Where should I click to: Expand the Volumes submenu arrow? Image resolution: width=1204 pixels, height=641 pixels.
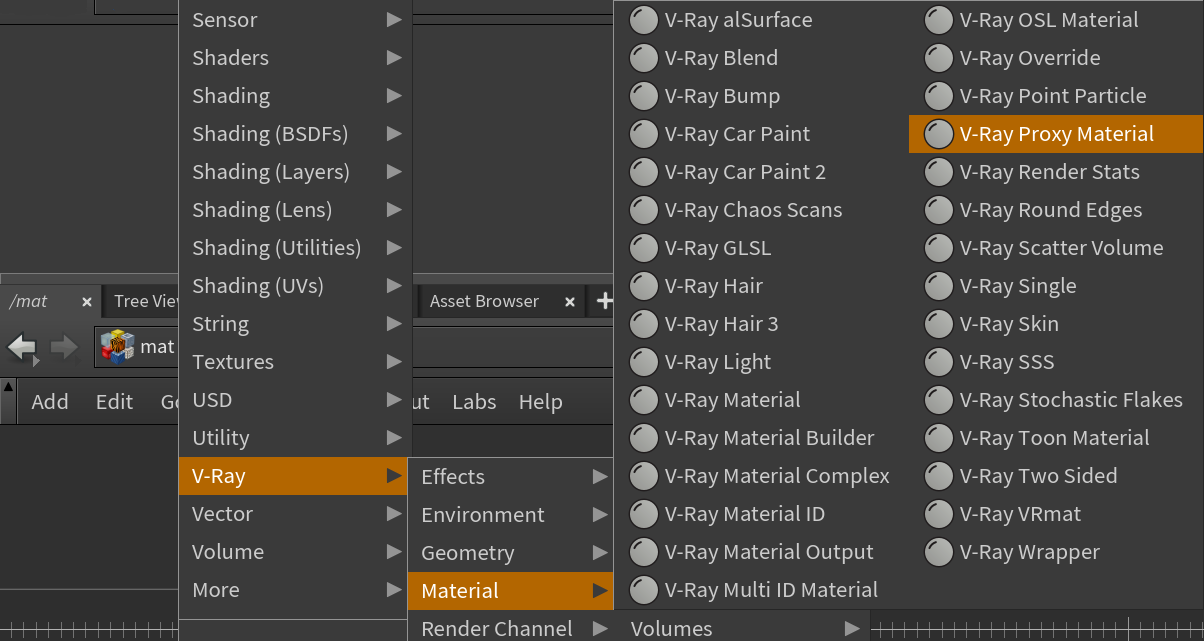852,629
